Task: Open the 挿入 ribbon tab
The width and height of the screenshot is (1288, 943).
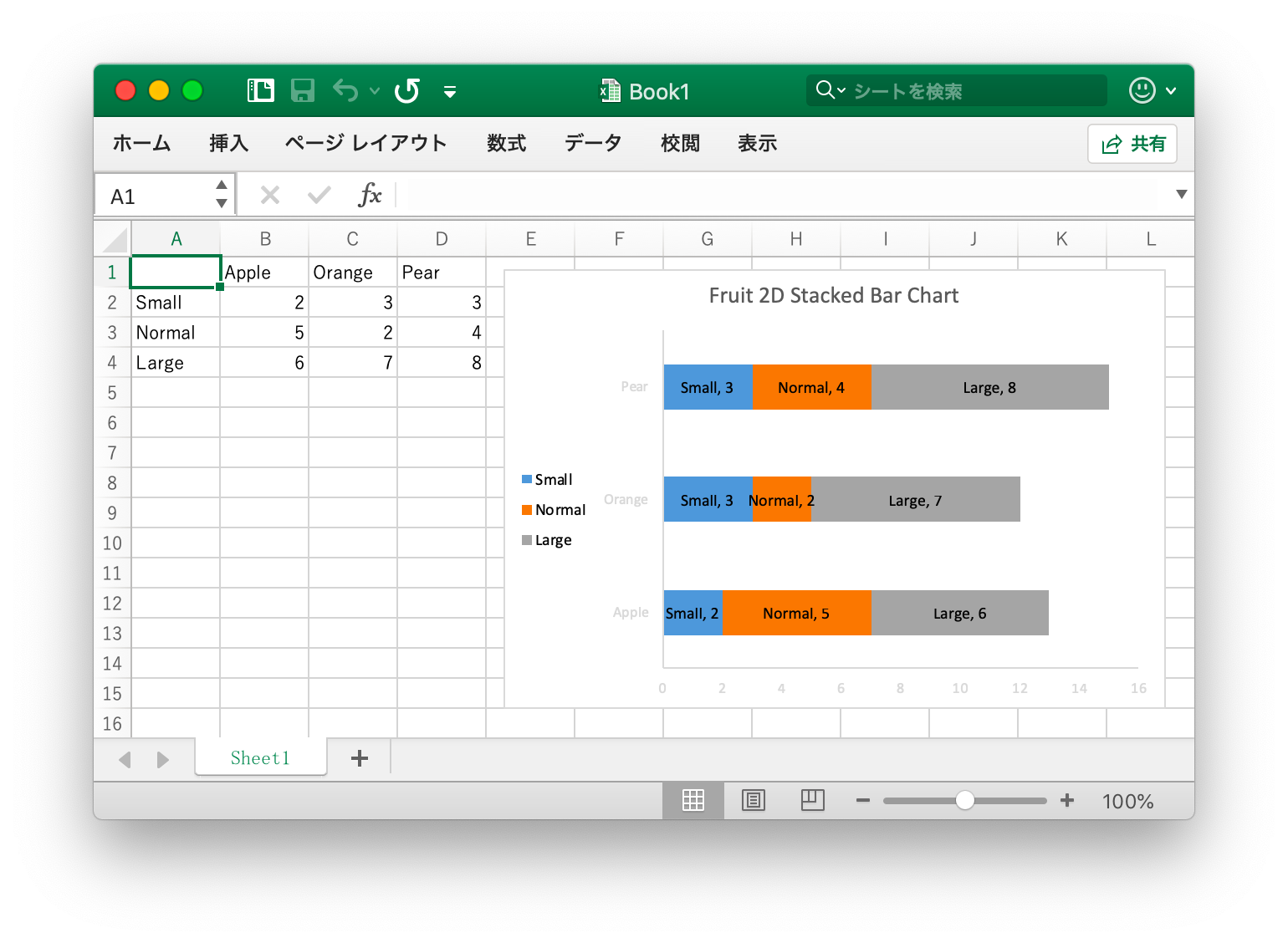Action: (x=228, y=144)
